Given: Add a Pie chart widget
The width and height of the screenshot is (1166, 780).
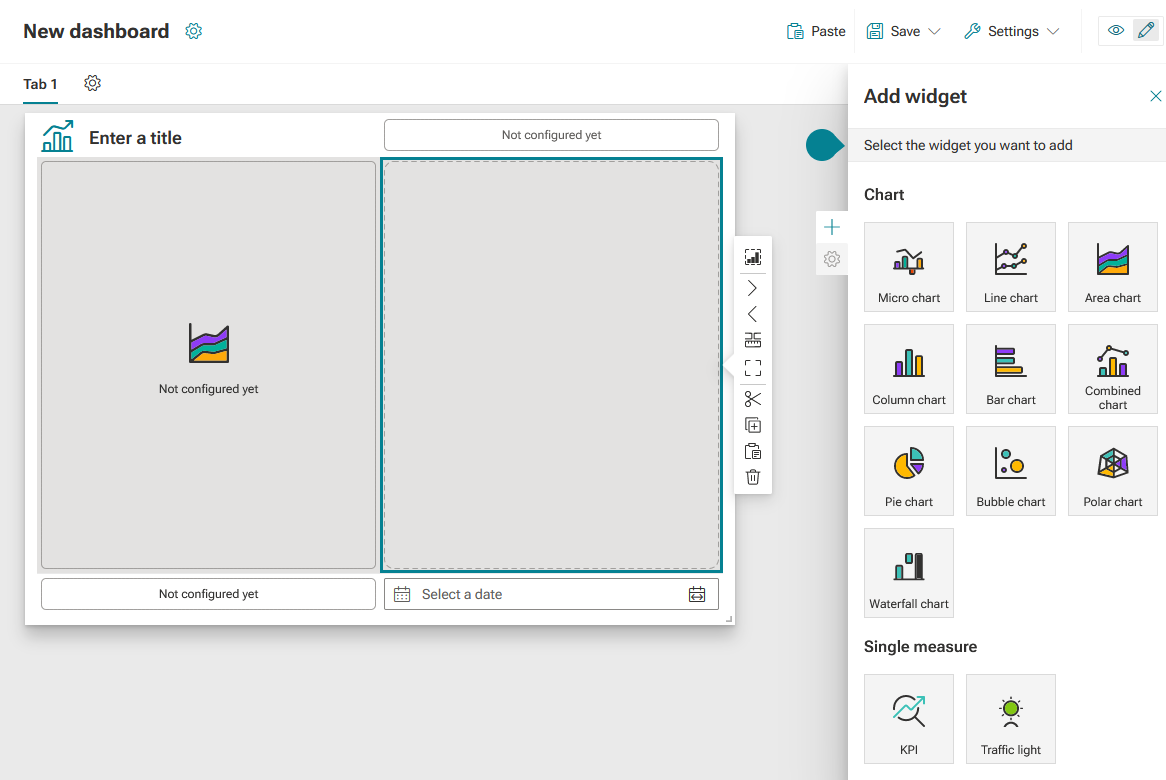Looking at the screenshot, I should (909, 470).
